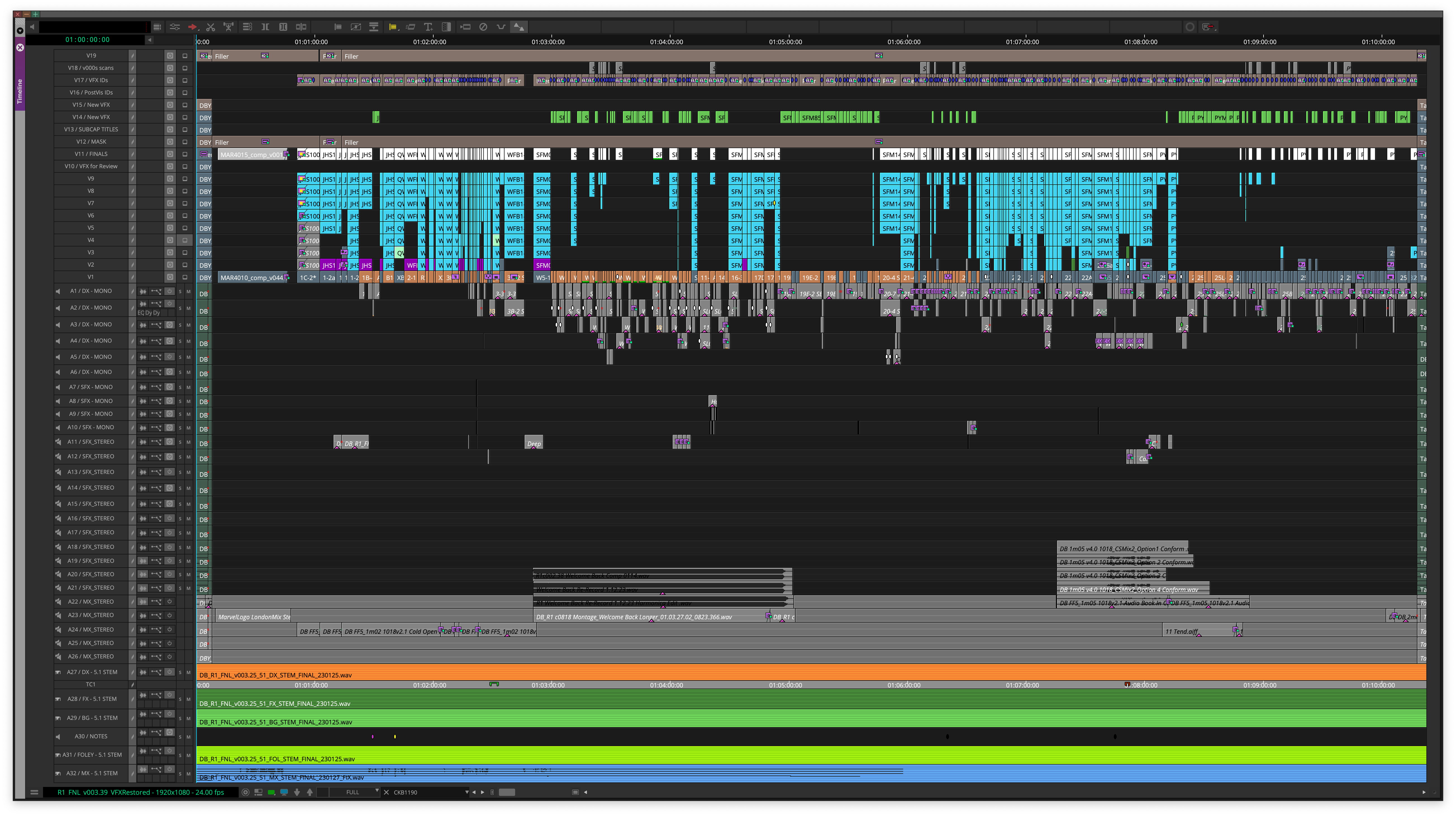Select the TC1 timecode track label

click(x=91, y=685)
